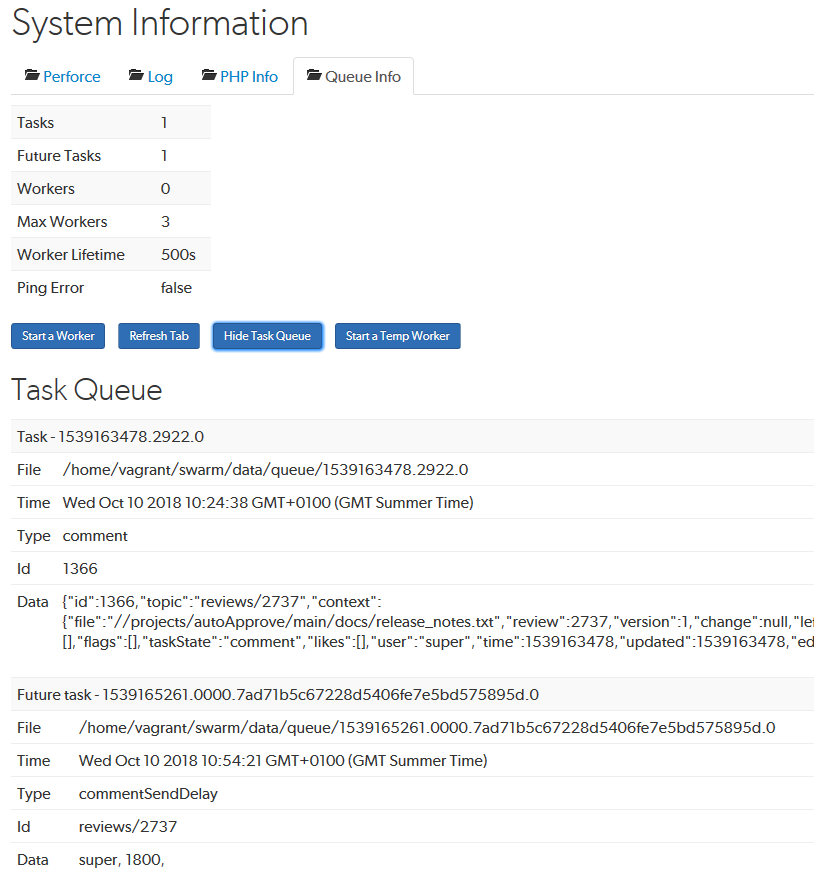Click the Hide Task Queue button

coord(267,336)
